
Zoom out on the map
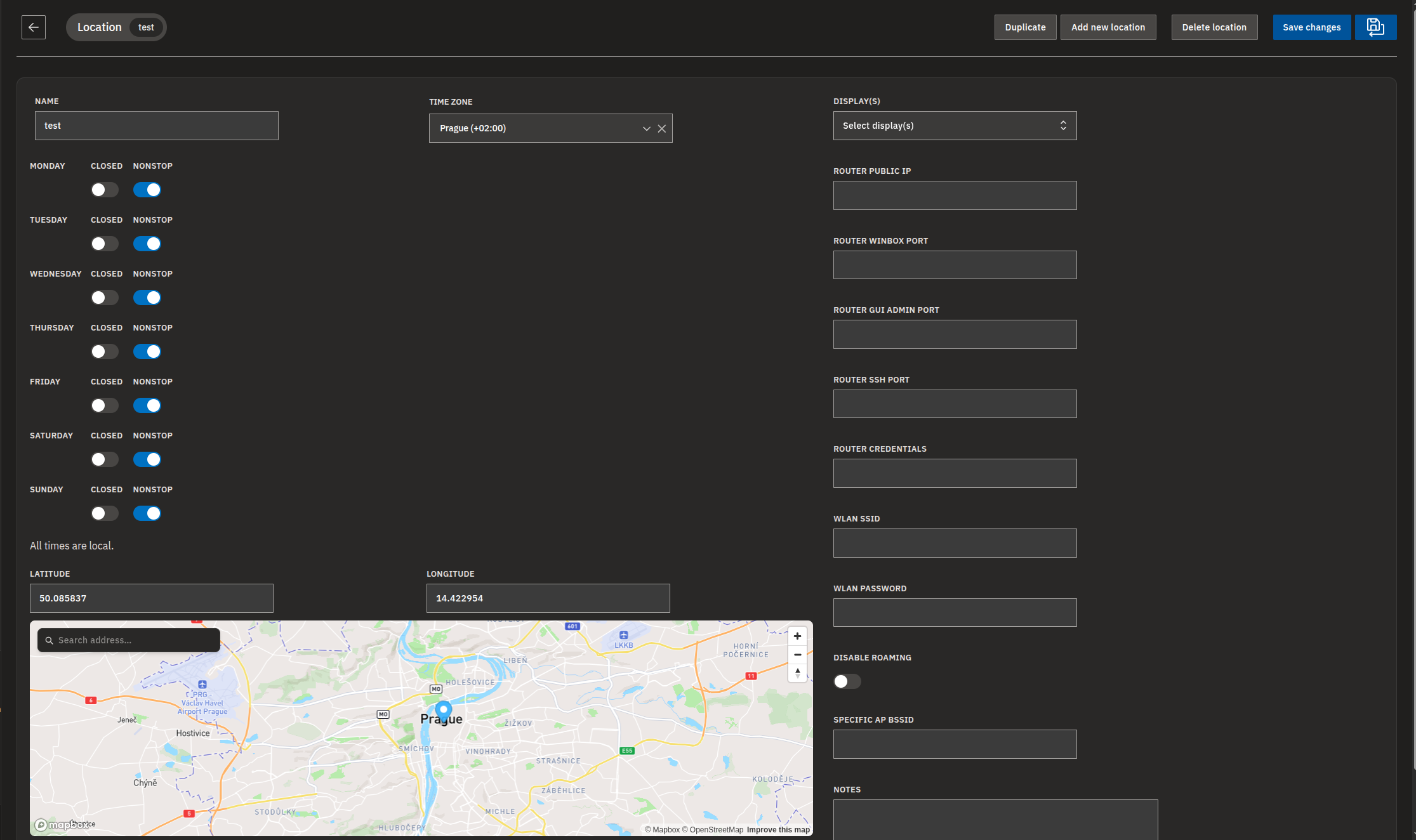797,655
